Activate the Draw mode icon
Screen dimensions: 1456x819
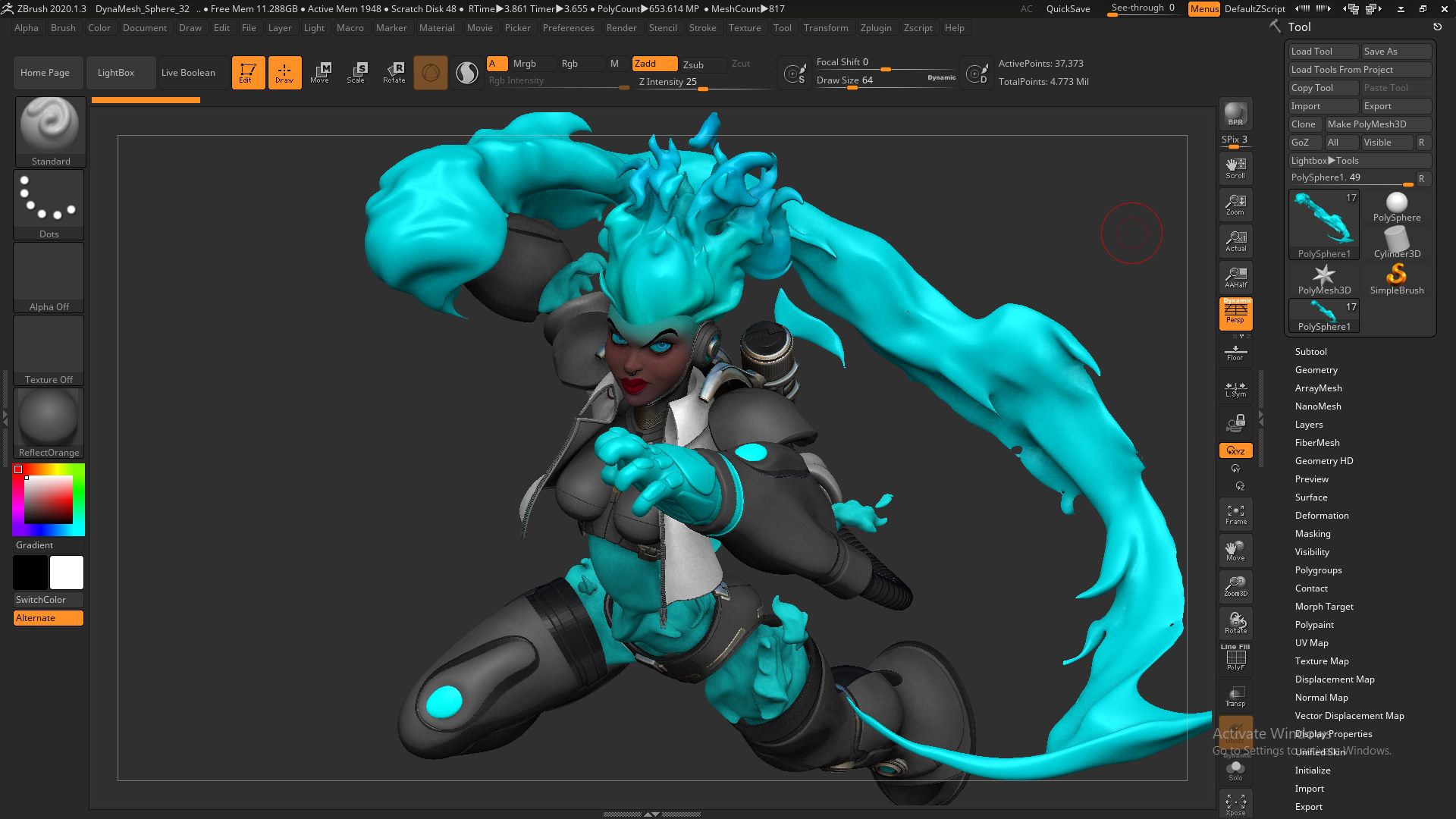284,73
